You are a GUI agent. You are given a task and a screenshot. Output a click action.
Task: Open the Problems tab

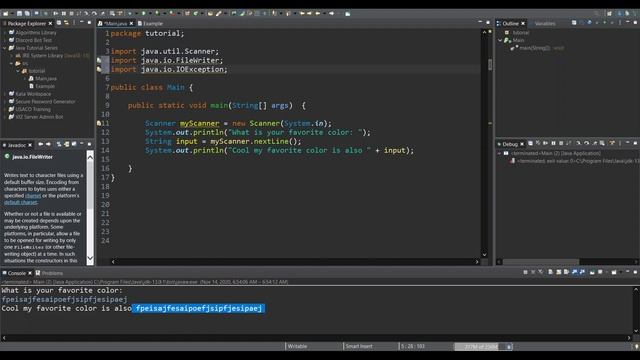click(49, 273)
